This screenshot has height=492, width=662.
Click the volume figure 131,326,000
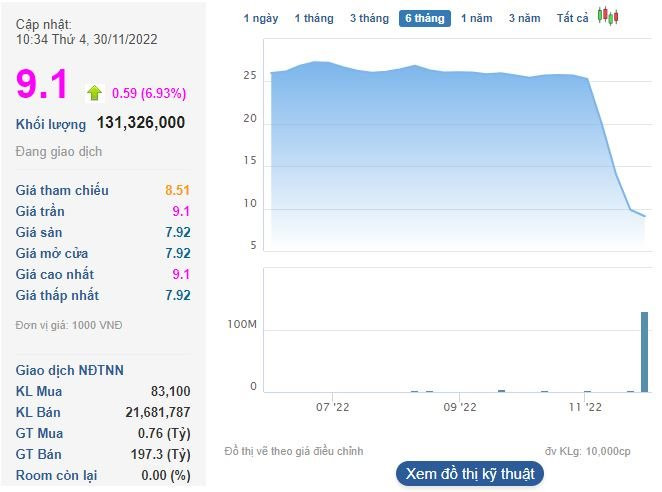tap(141, 122)
